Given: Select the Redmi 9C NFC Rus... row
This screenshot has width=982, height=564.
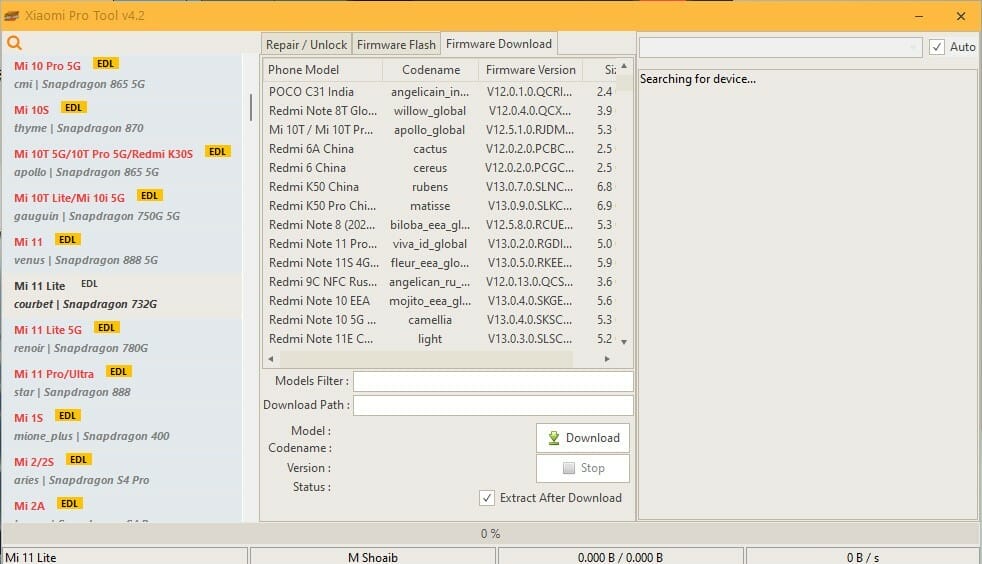Looking at the screenshot, I should [x=441, y=282].
